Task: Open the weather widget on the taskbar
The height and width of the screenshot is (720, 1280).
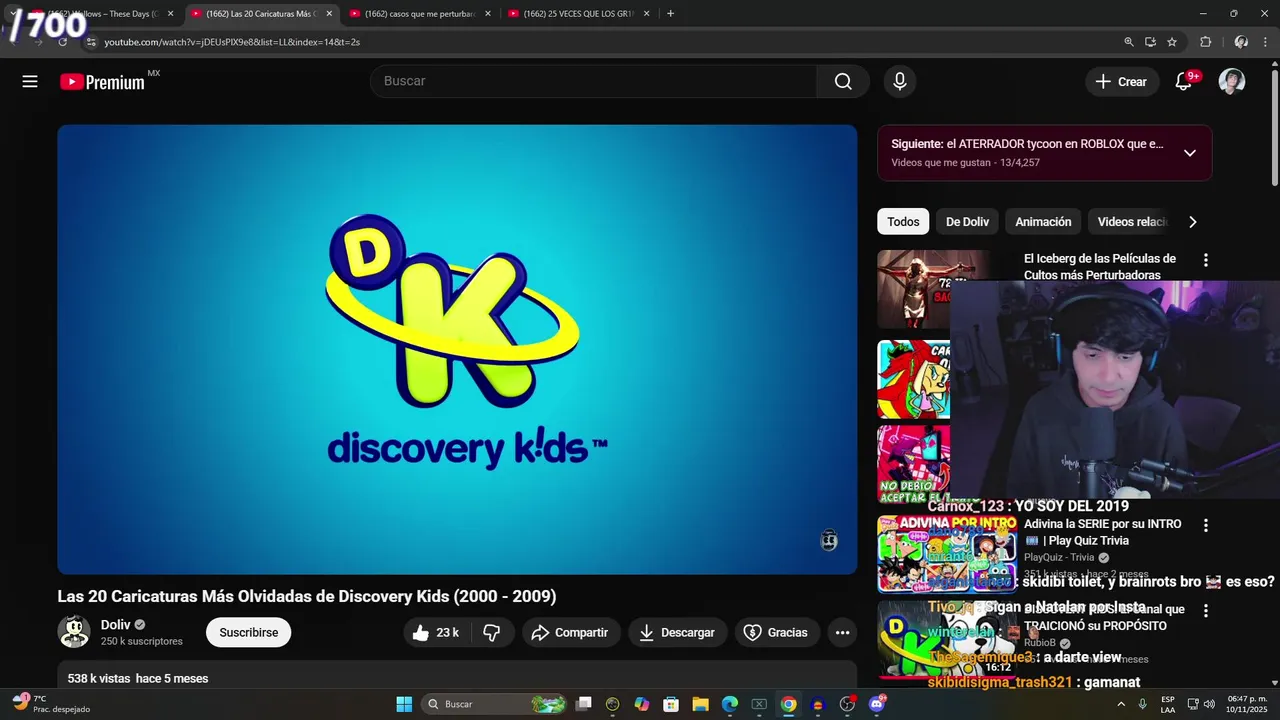Action: [x=50, y=704]
